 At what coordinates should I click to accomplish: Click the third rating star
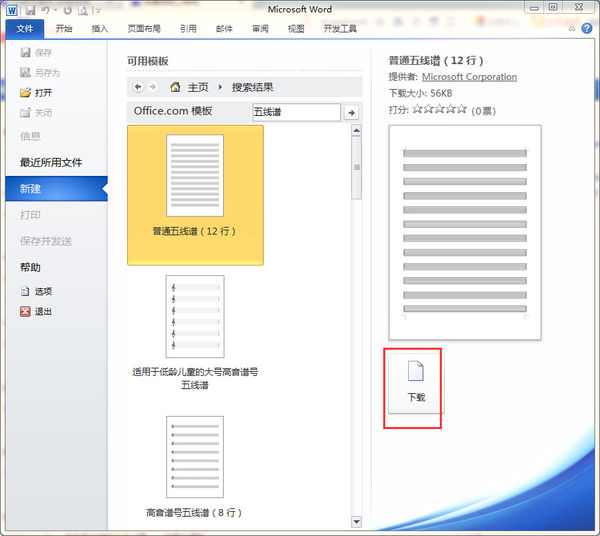[440, 109]
